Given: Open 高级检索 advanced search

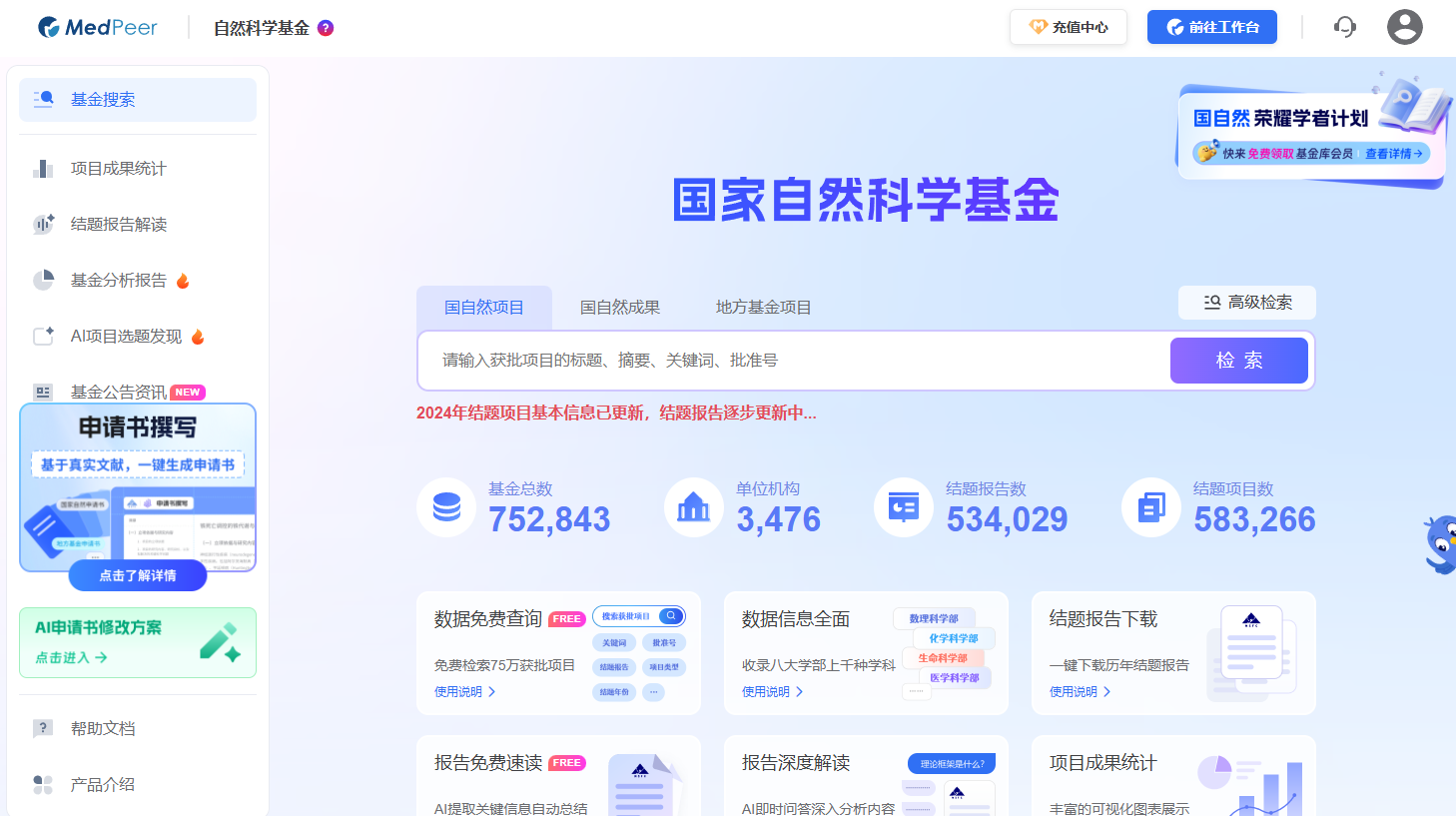Looking at the screenshot, I should (x=1246, y=303).
